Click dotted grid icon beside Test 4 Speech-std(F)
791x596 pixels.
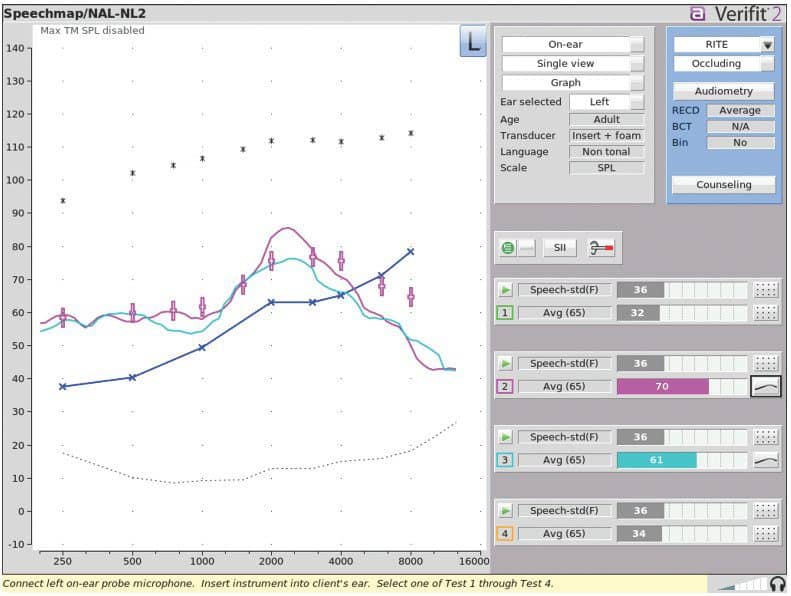[x=766, y=511]
